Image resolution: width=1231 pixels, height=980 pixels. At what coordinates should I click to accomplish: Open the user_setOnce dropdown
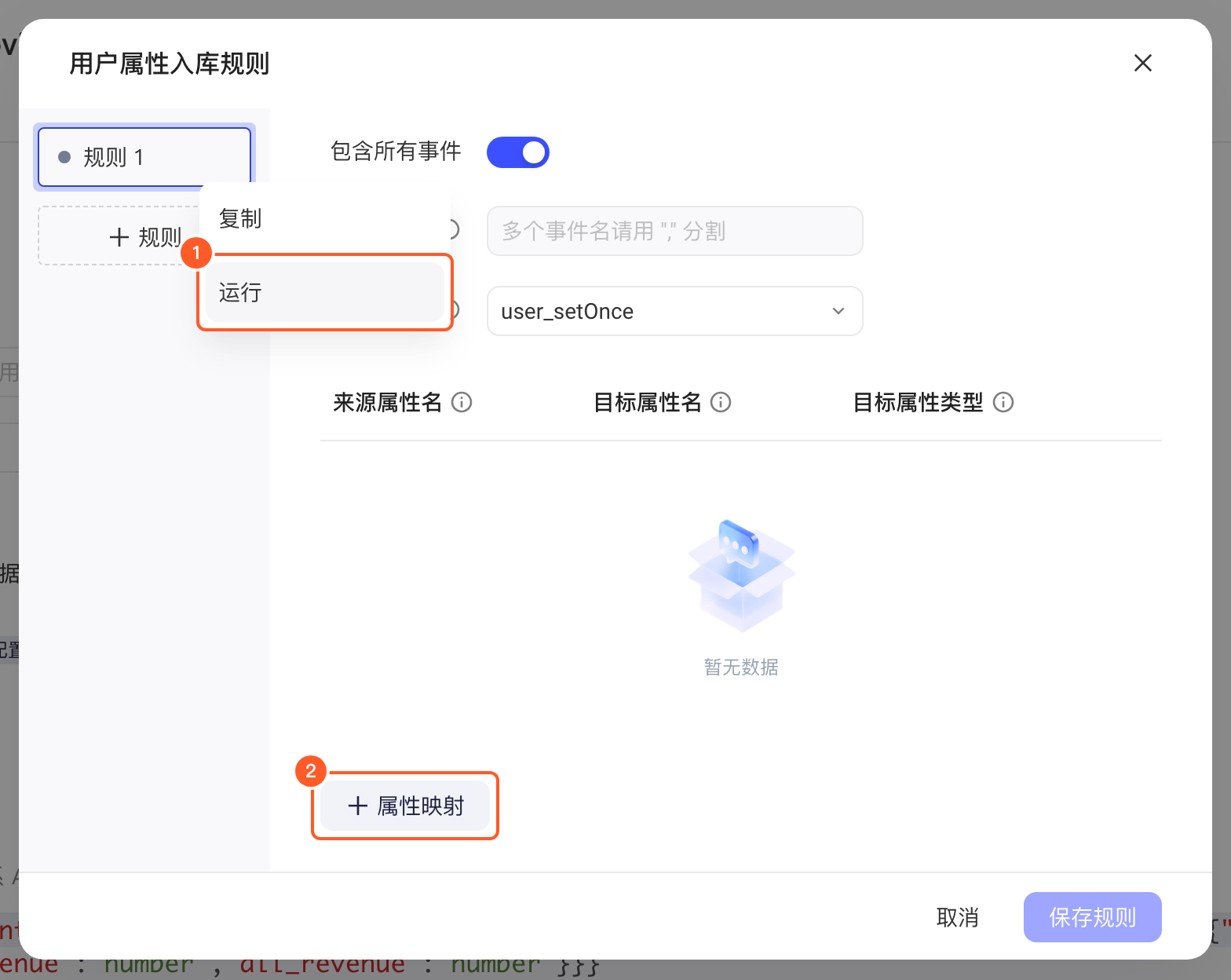(x=675, y=311)
